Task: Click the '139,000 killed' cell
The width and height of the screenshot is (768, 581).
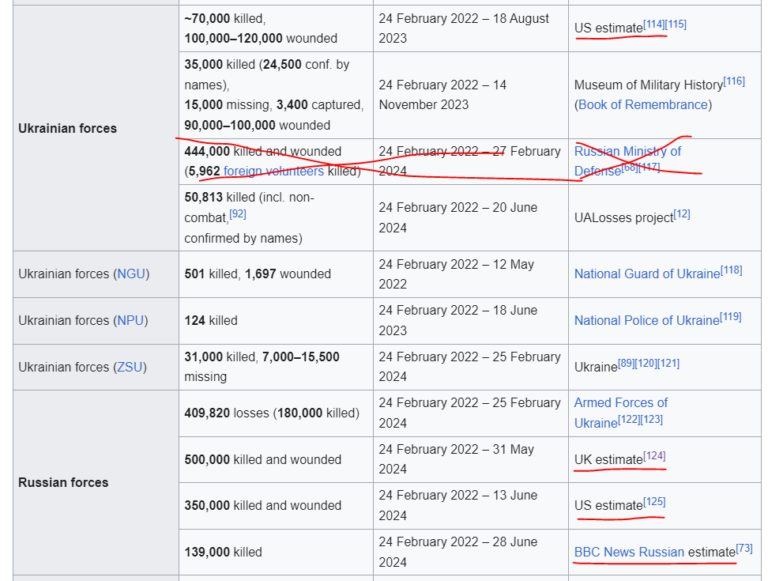Action: click(276, 552)
